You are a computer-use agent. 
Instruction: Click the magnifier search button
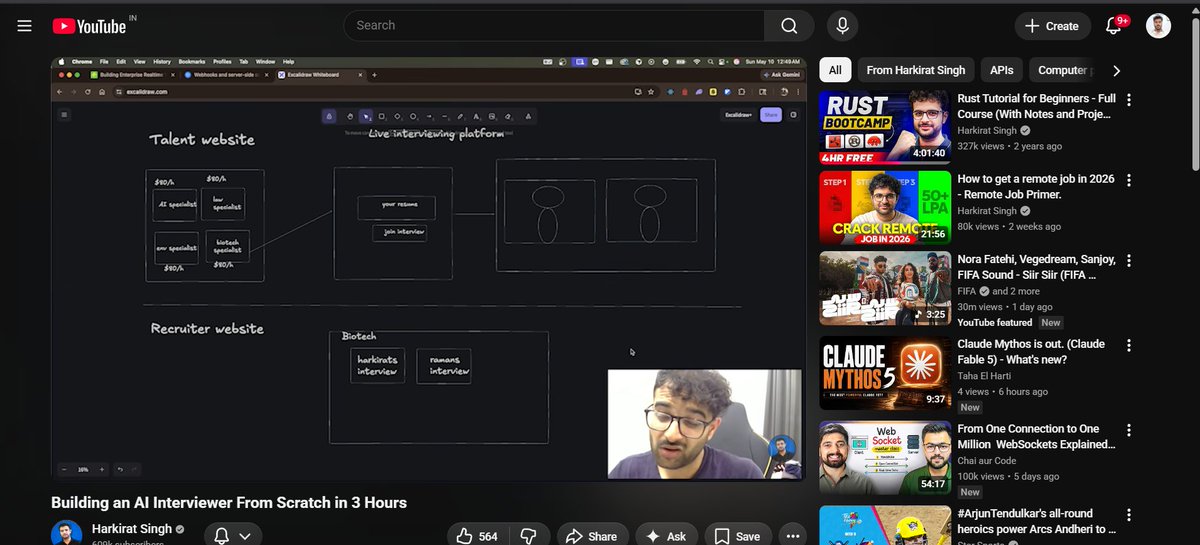[790, 26]
